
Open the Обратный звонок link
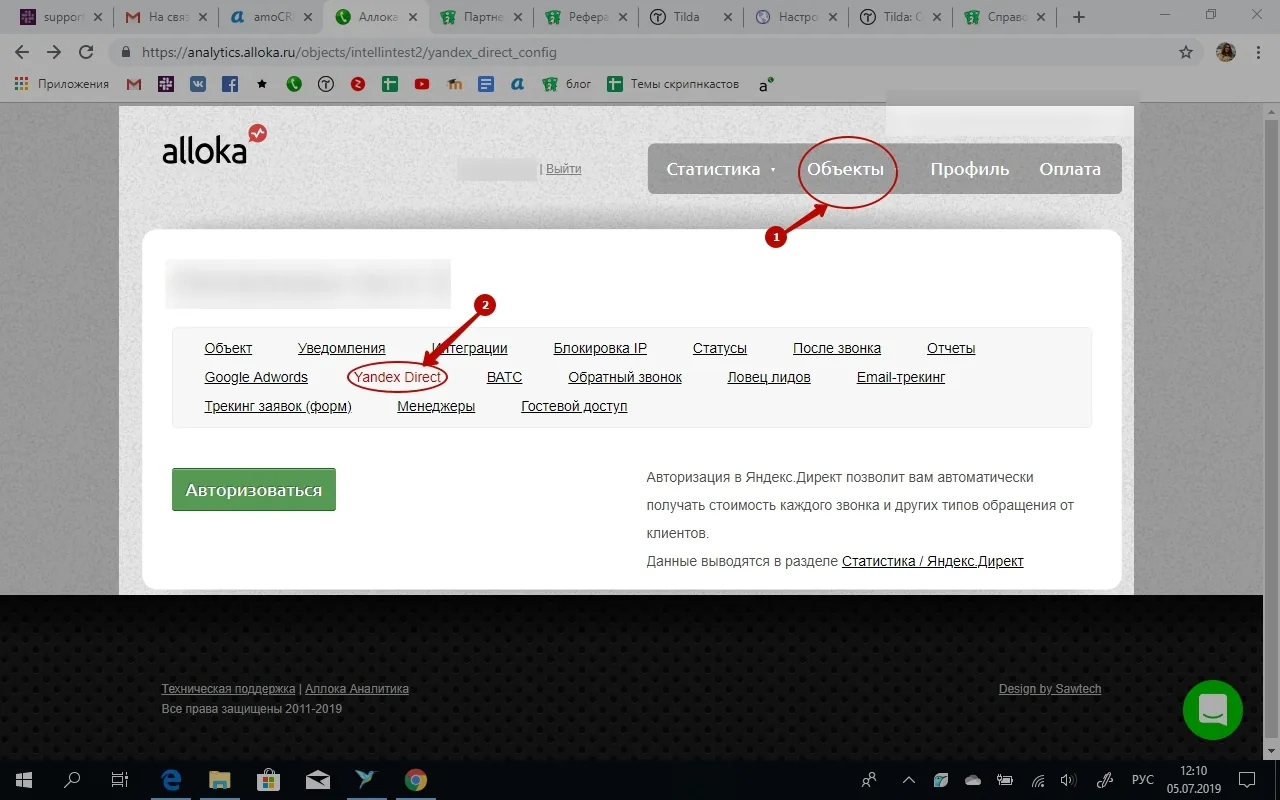pos(625,377)
